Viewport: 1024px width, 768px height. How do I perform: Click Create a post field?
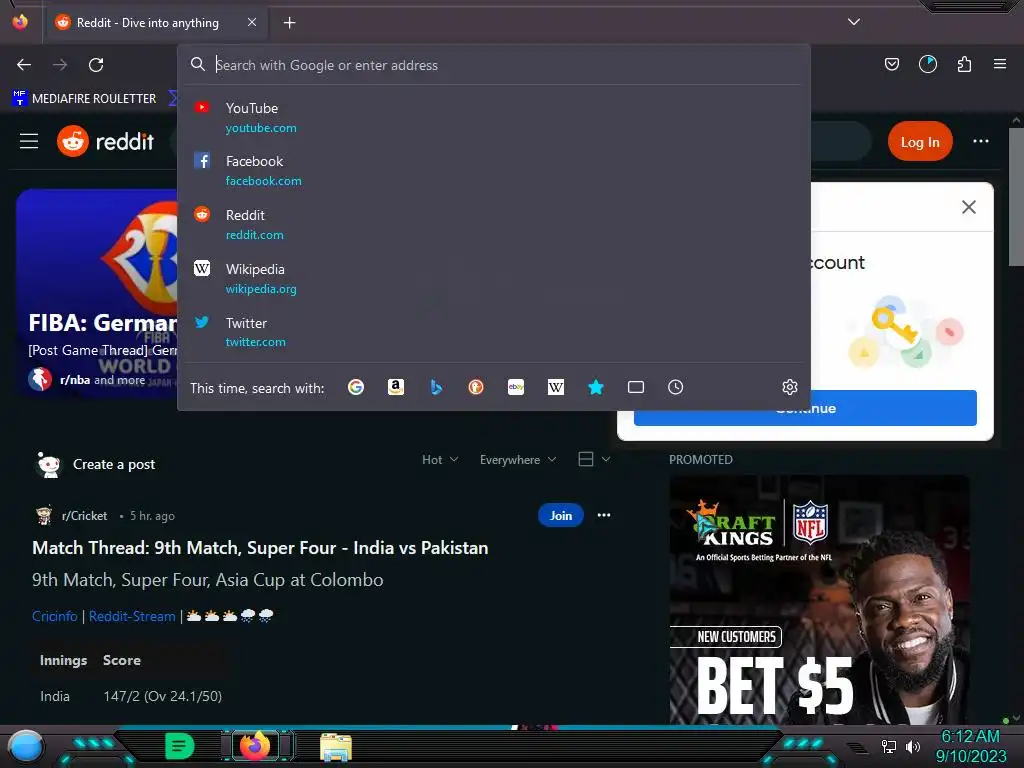(114, 464)
